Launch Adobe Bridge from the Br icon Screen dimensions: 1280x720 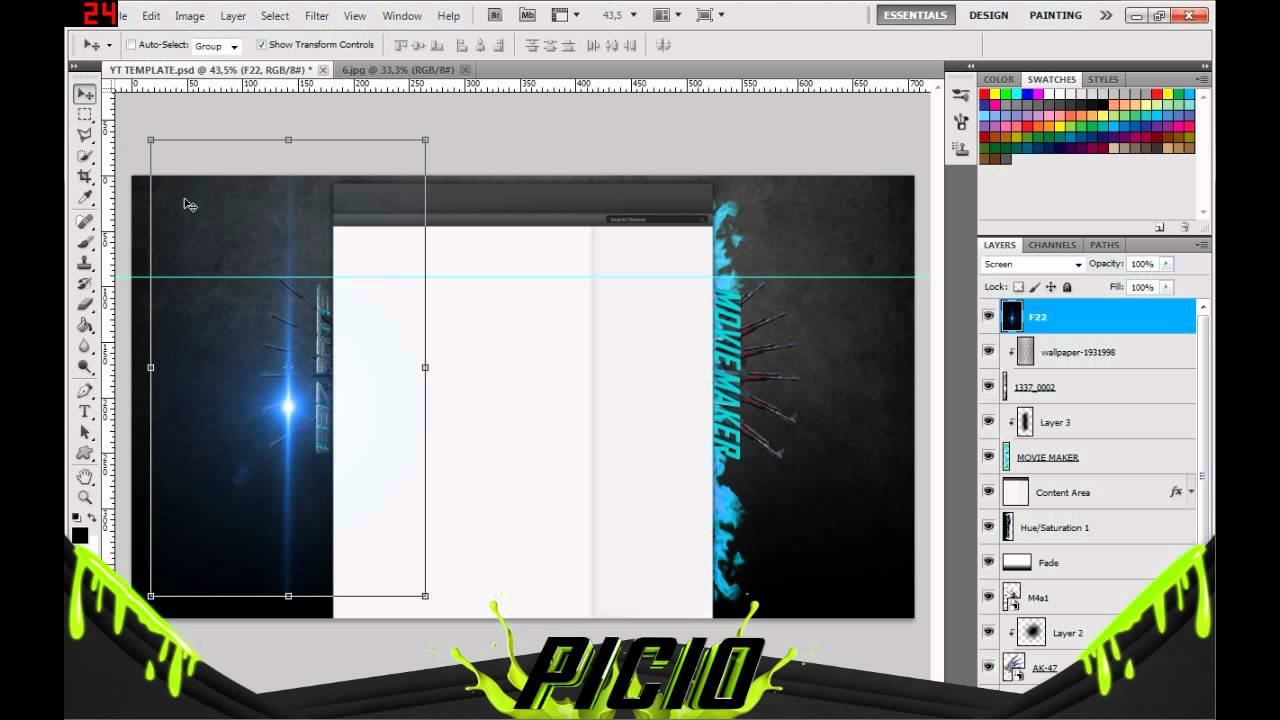[x=495, y=15]
